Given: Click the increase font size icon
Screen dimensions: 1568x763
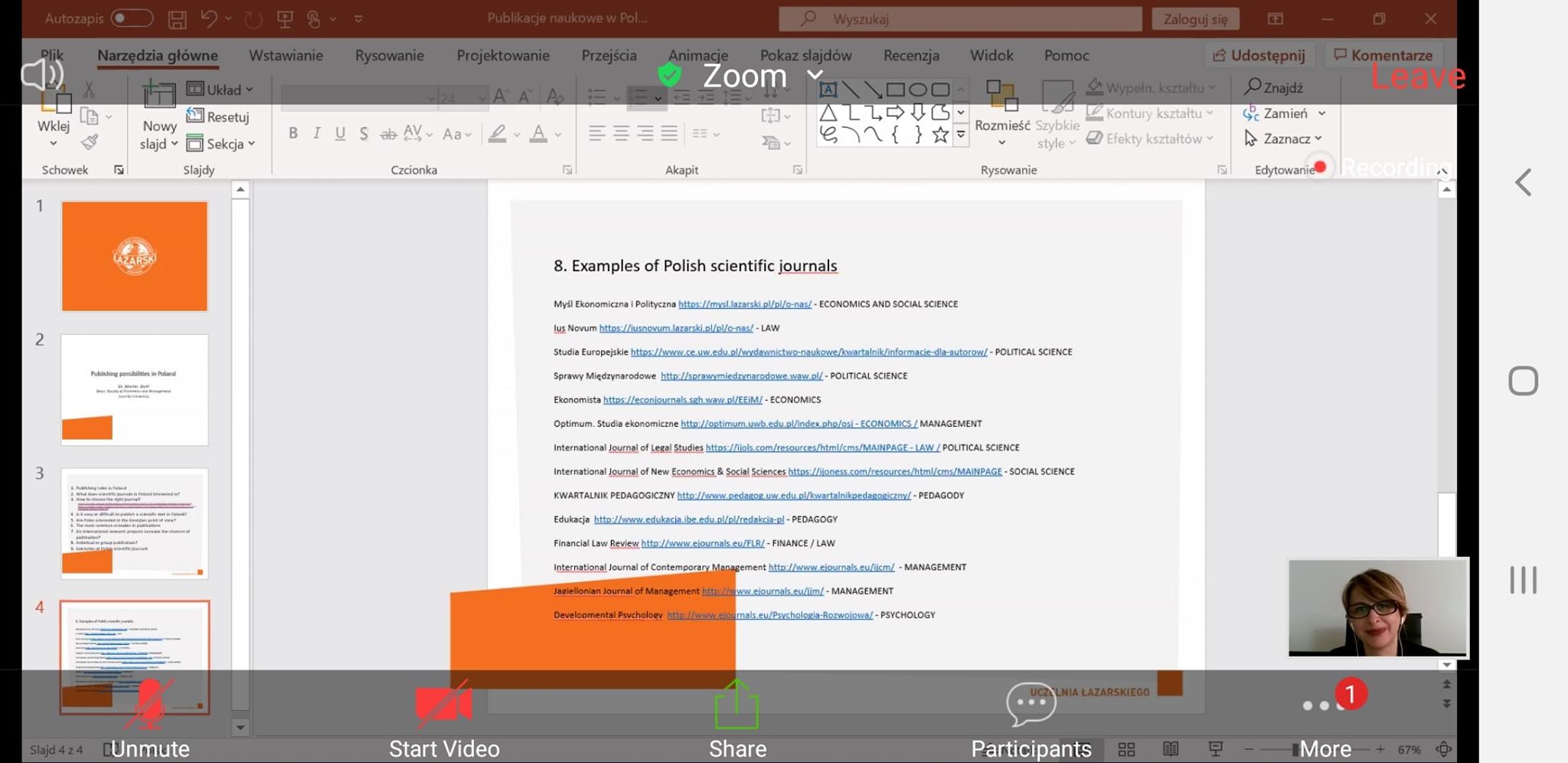Looking at the screenshot, I should coord(501,97).
